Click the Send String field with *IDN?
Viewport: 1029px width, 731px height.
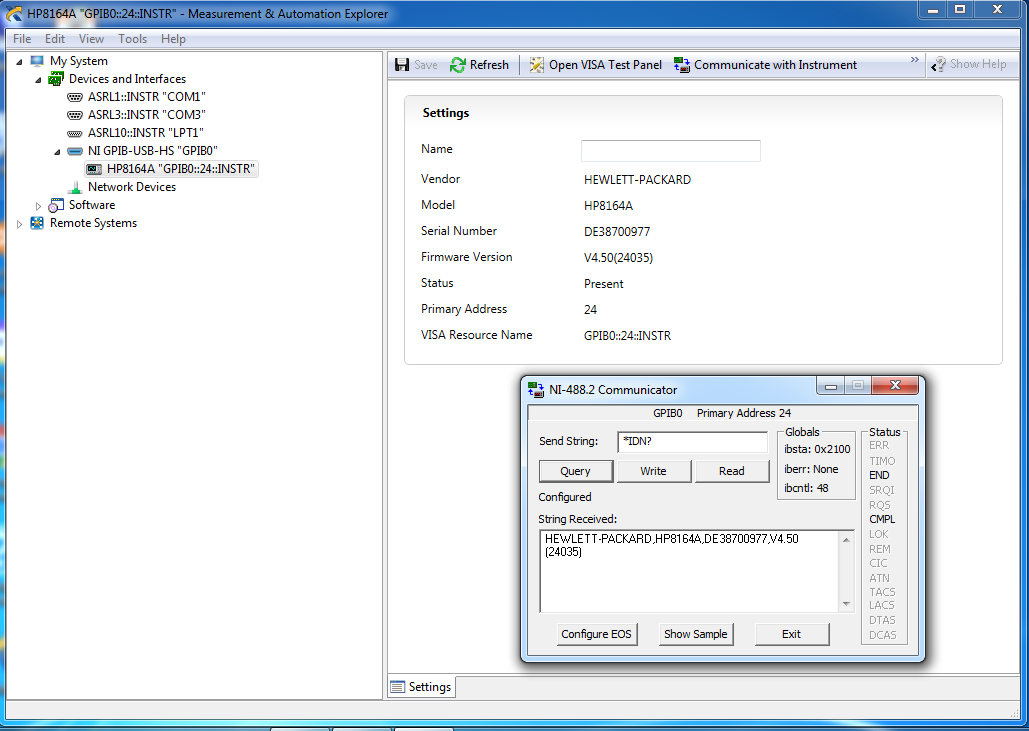click(x=692, y=442)
